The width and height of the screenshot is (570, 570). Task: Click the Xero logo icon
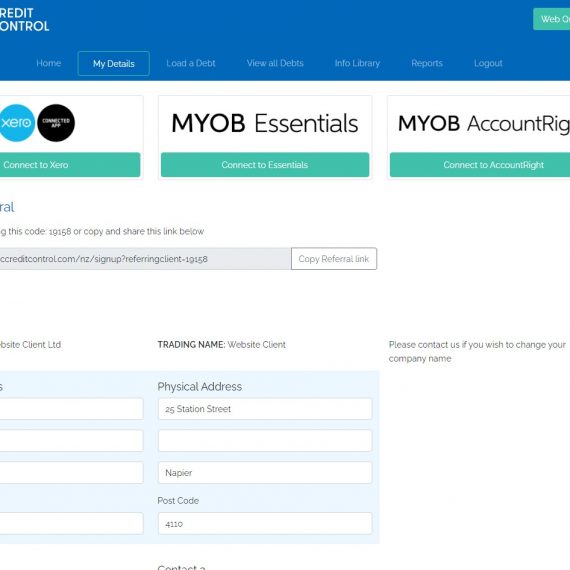coord(17,123)
